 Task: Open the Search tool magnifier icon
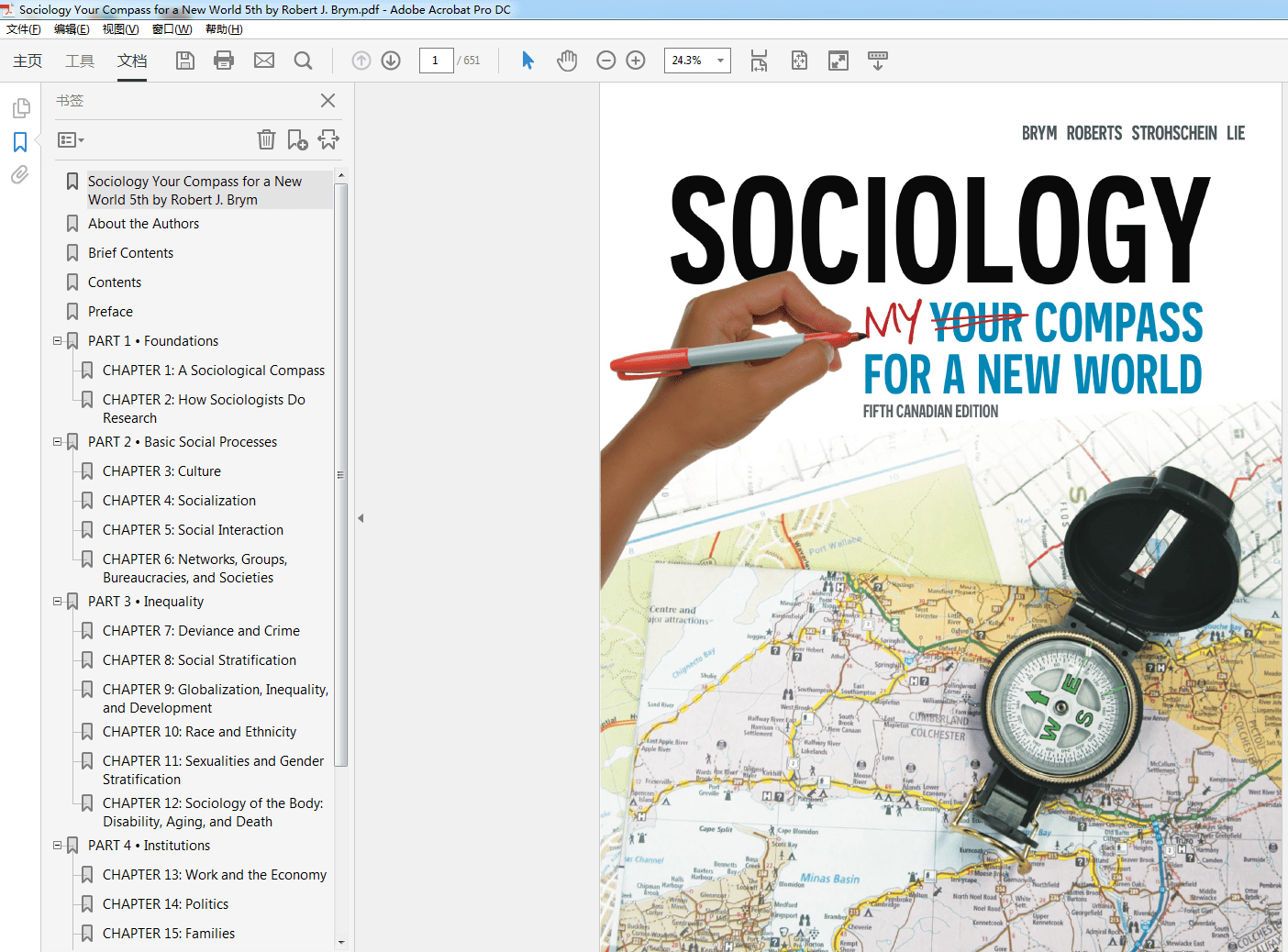coord(303,60)
